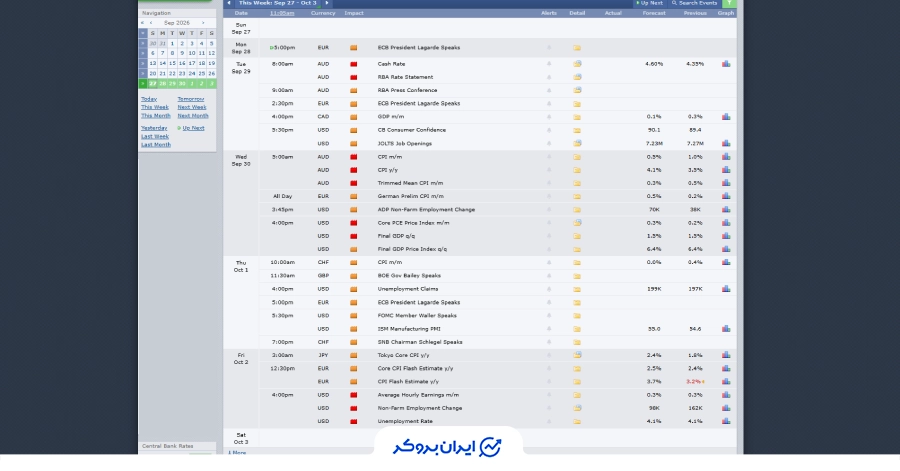The width and height of the screenshot is (900, 471).
Task: Open detail folder for Core PCE Price Index
Action: [x=577, y=223]
